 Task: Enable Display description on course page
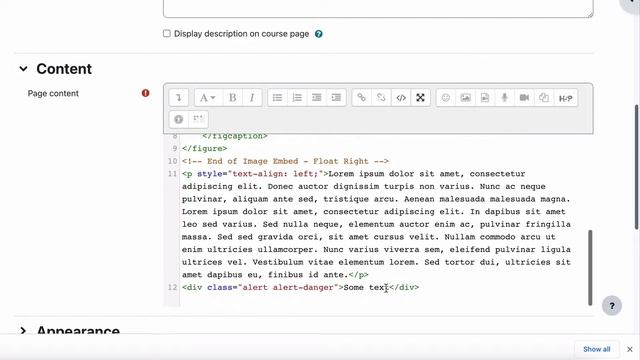click(167, 33)
